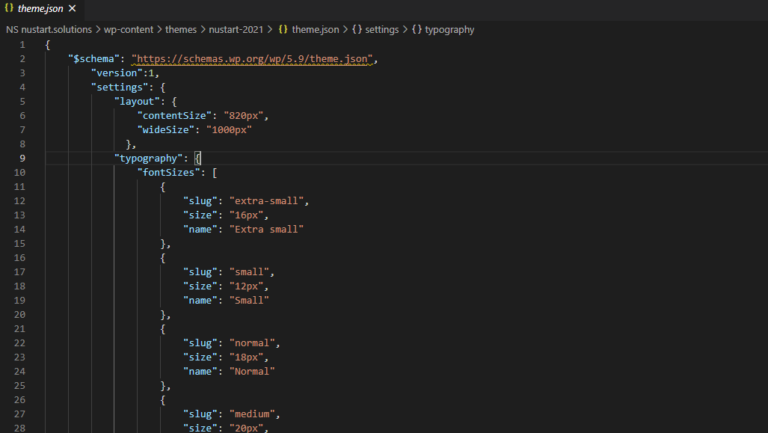Viewport: 768px width, 433px height.
Task: Click line number 1 in gutter
Action: (x=23, y=45)
